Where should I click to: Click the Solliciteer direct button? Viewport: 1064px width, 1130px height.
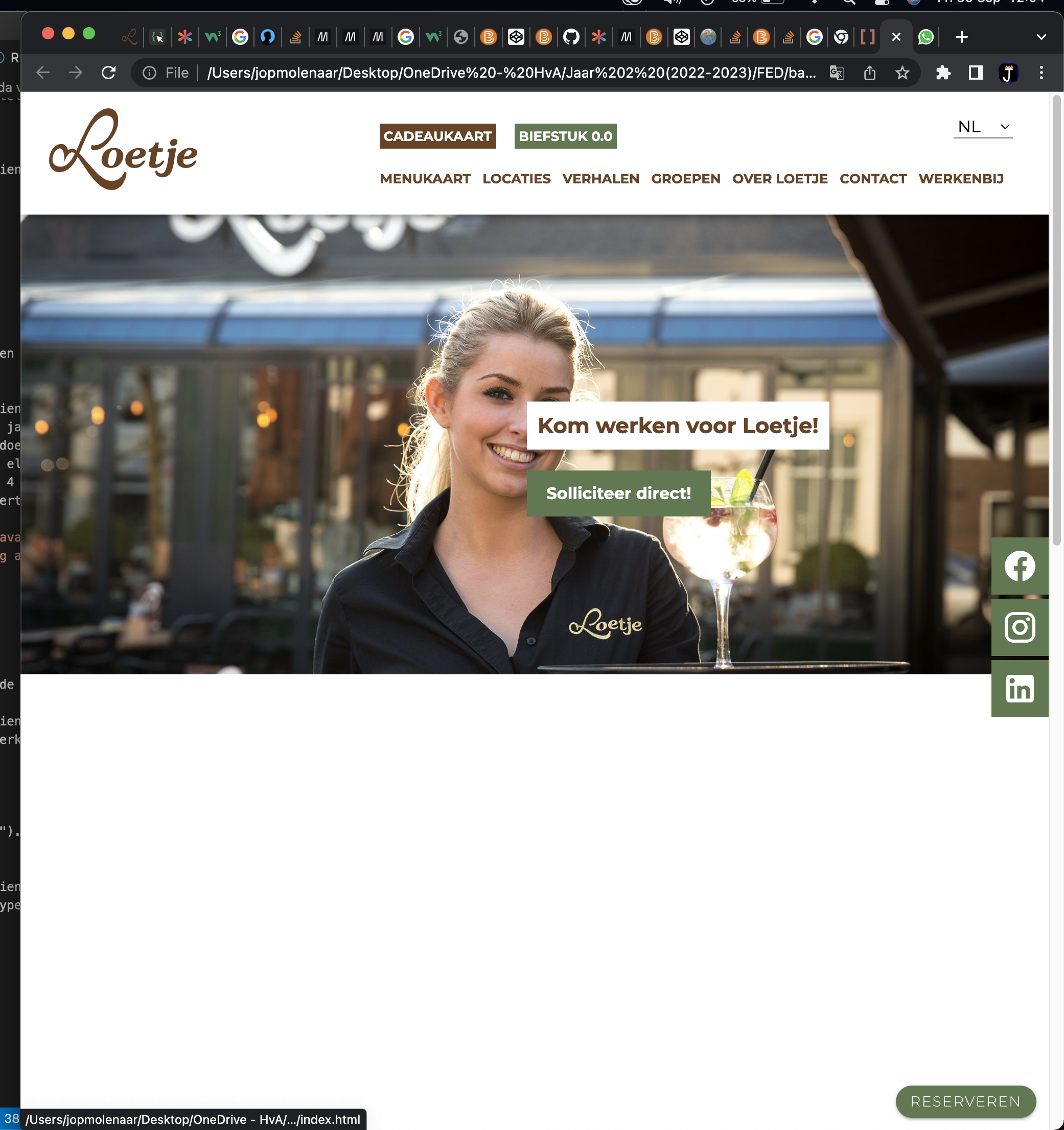[x=619, y=493]
